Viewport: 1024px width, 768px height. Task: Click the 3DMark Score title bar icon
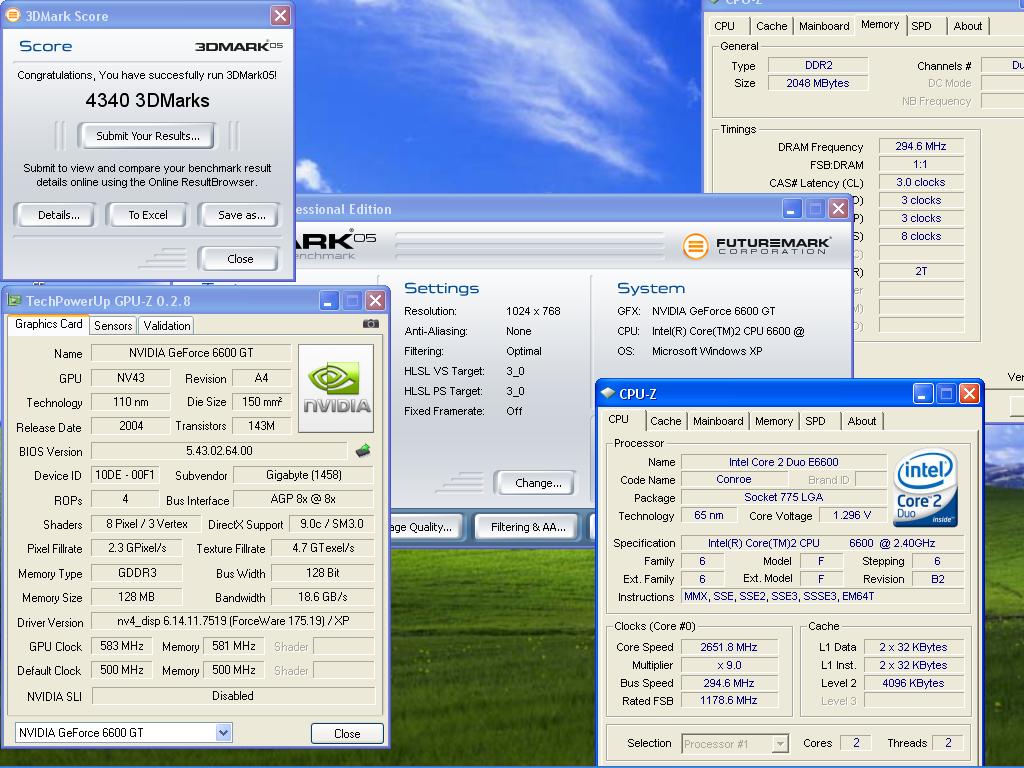[12, 16]
